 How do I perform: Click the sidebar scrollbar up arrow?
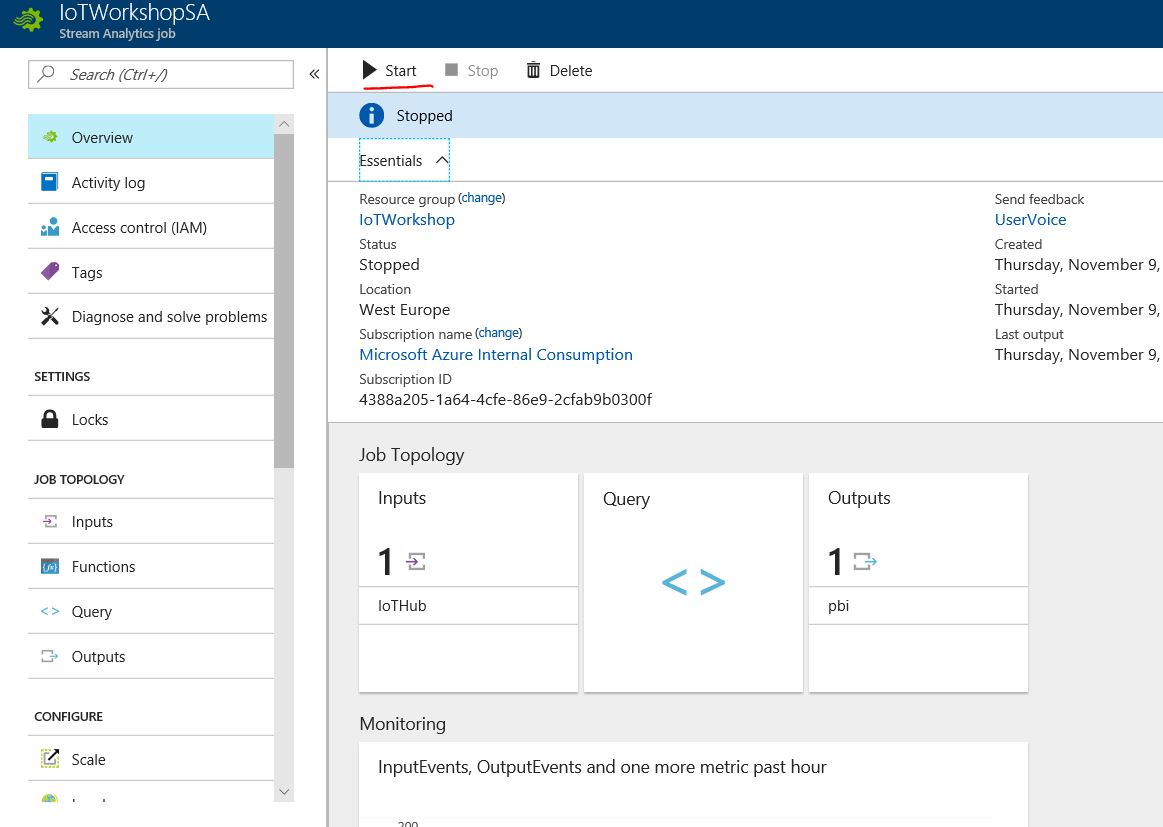coord(284,124)
